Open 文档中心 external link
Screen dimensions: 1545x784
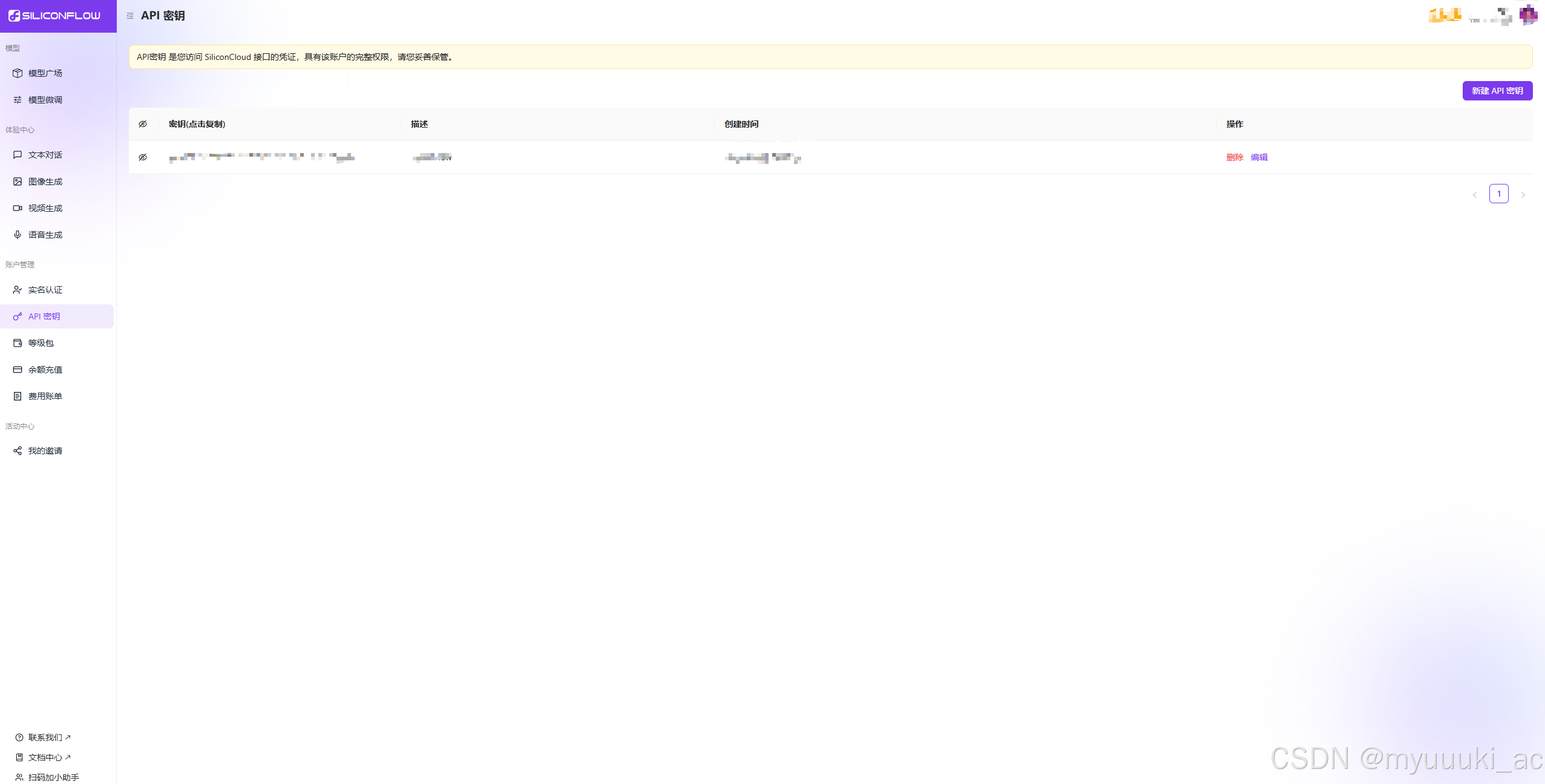[x=45, y=757]
